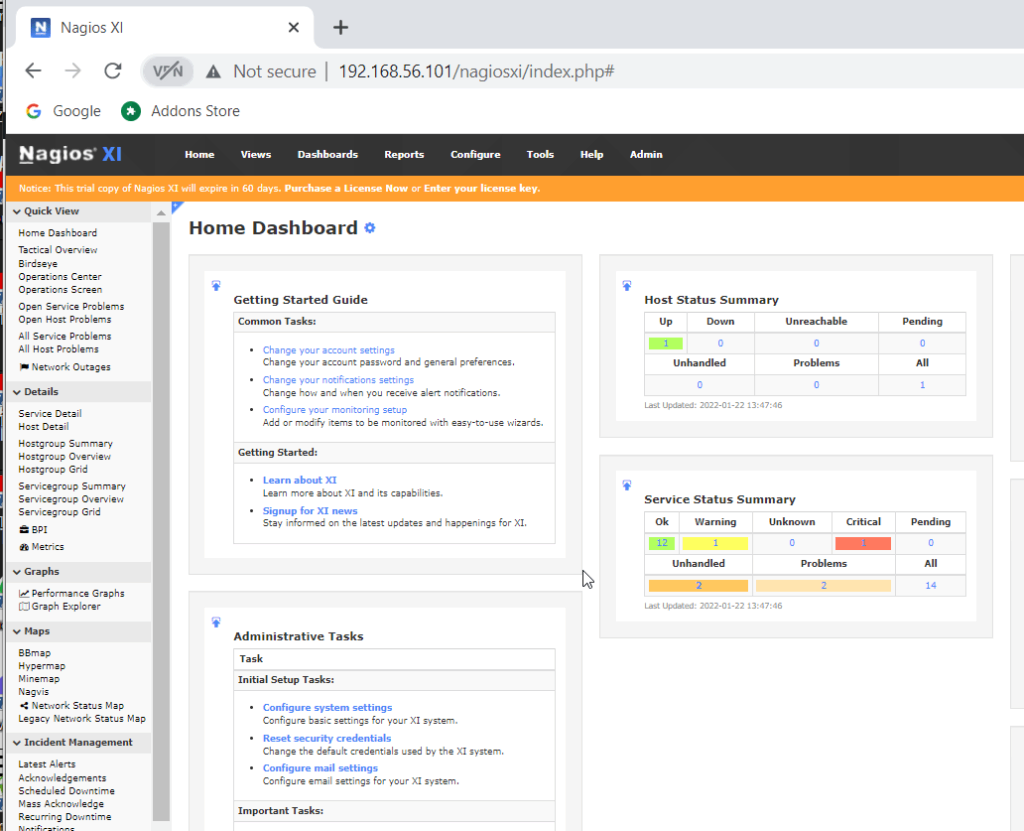The height and width of the screenshot is (831, 1024).
Task: Open Configure system settings link
Action: point(327,708)
